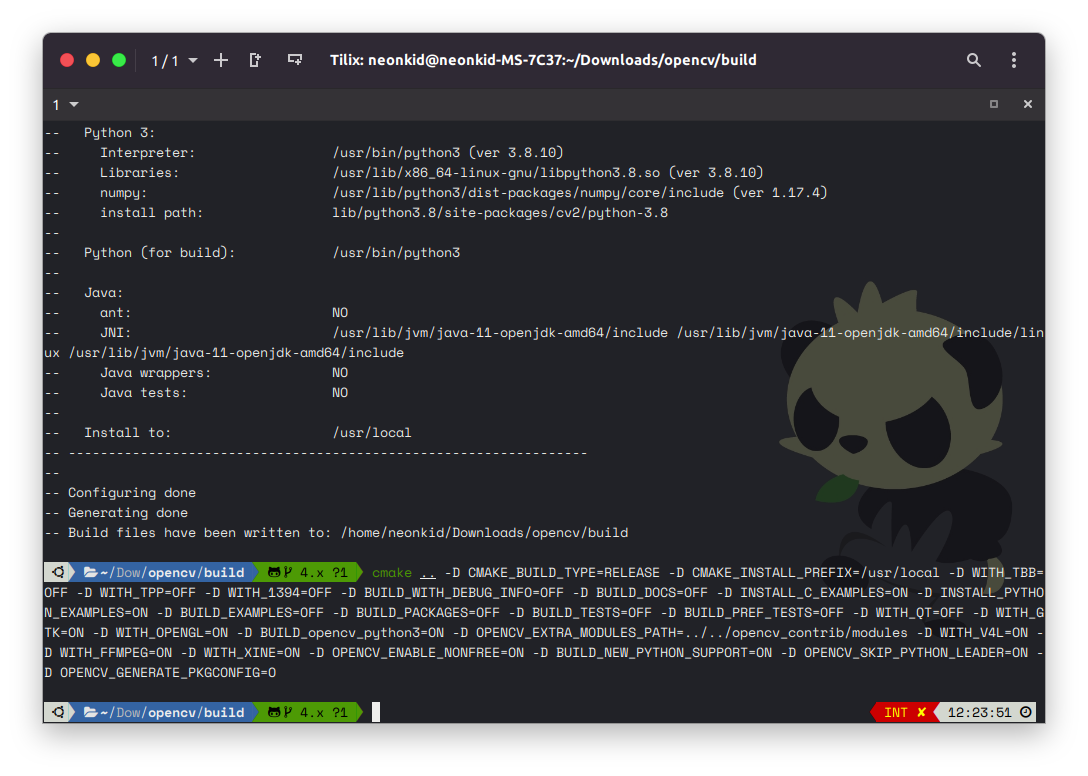Click /usr/bin/python3 (ver 3.8.10) interpreter path

[448, 153]
